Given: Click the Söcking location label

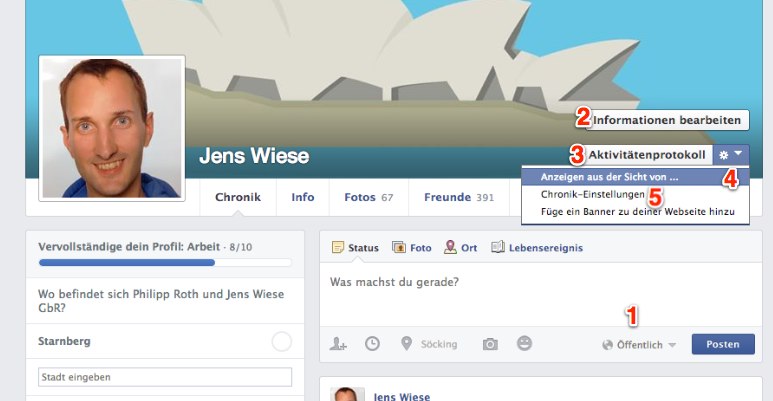Looking at the screenshot, I should 439,344.
